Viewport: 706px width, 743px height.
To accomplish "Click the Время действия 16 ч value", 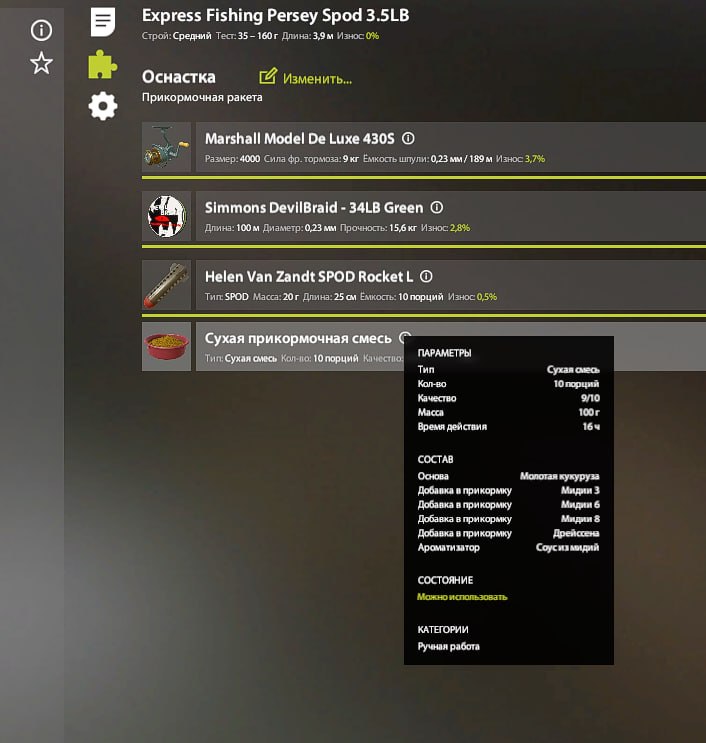I will click(x=591, y=427).
